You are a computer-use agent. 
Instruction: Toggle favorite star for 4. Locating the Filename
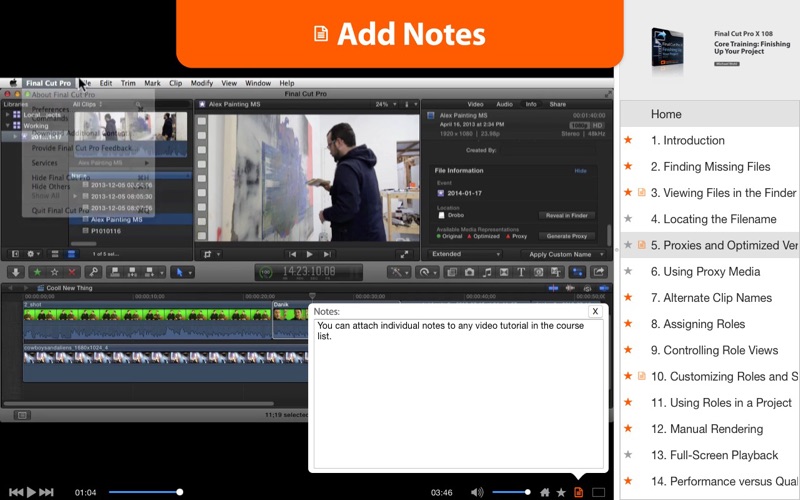click(x=628, y=218)
